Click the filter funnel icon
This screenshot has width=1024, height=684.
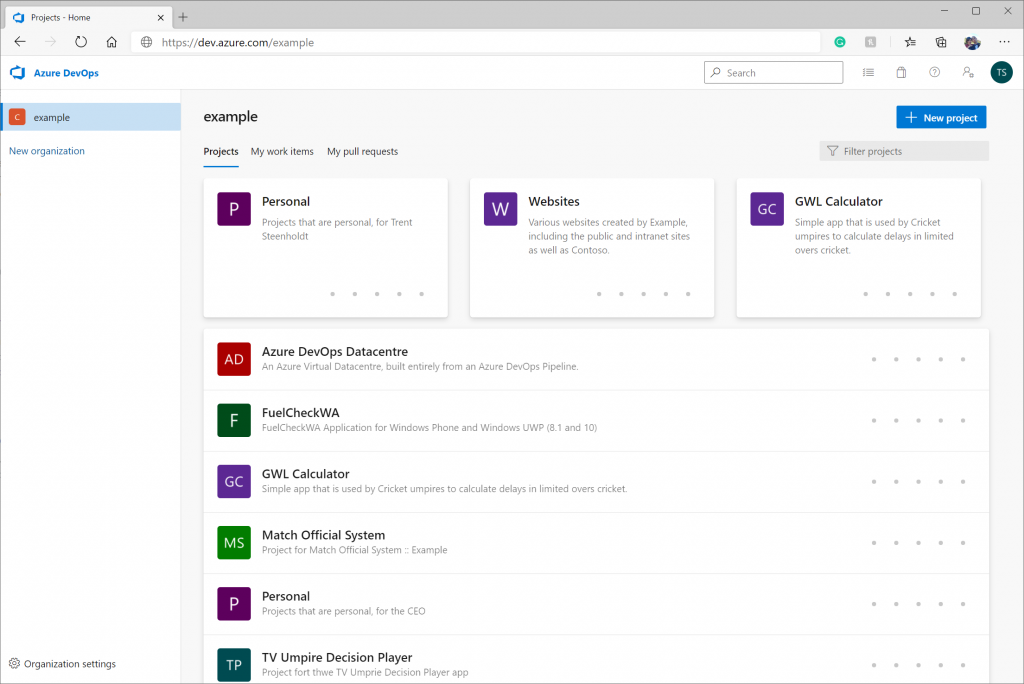832,151
